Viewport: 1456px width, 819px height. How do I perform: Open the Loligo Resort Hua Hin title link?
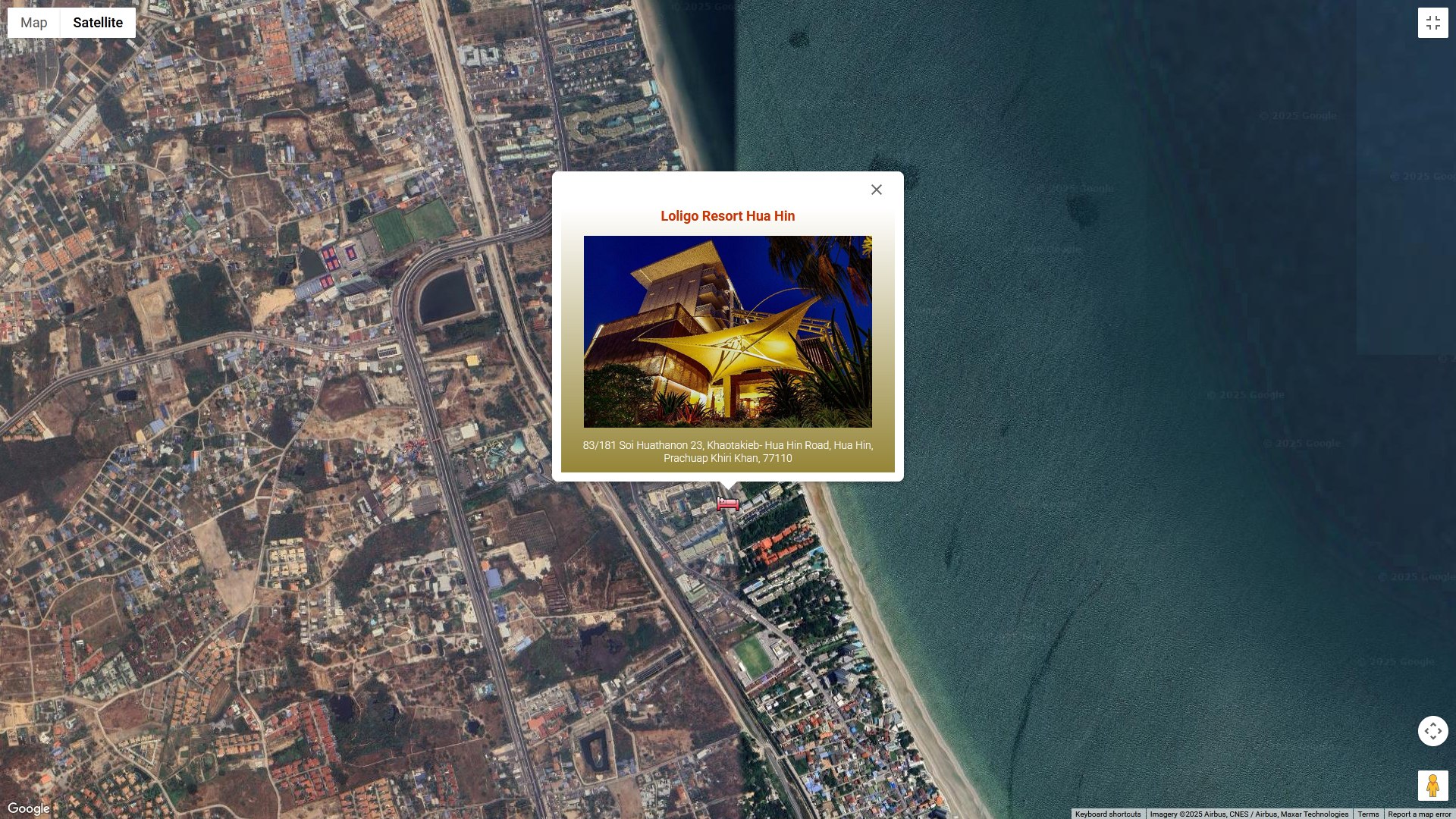pos(727,216)
